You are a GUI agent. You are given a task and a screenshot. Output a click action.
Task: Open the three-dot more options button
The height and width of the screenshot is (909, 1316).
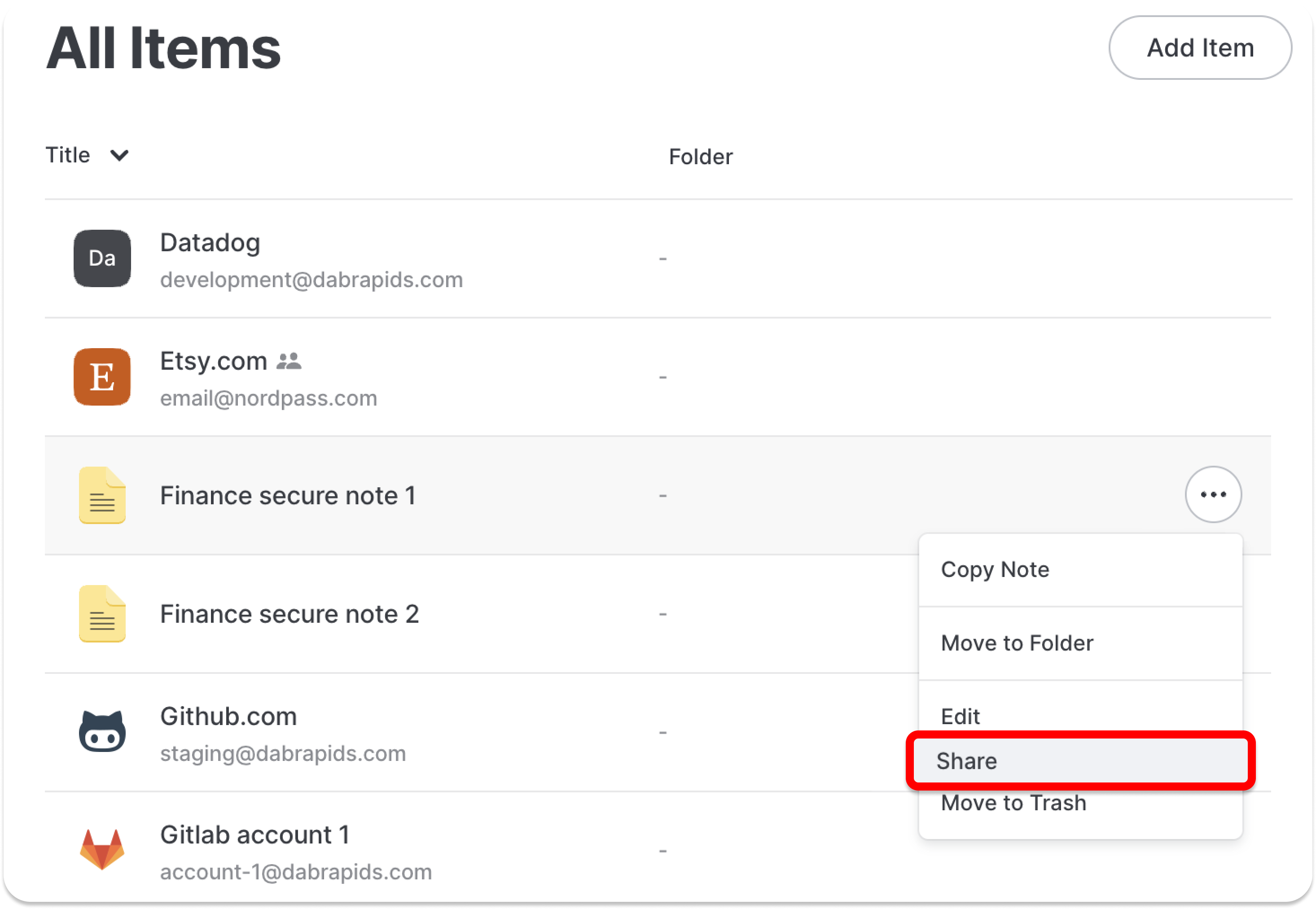click(x=1214, y=494)
